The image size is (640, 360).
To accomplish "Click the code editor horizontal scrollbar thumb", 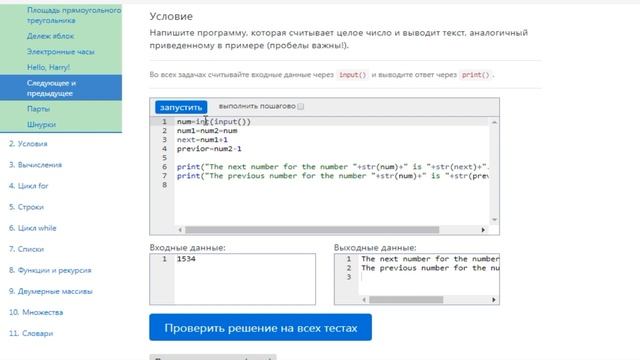I will pyautogui.click(x=312, y=230).
